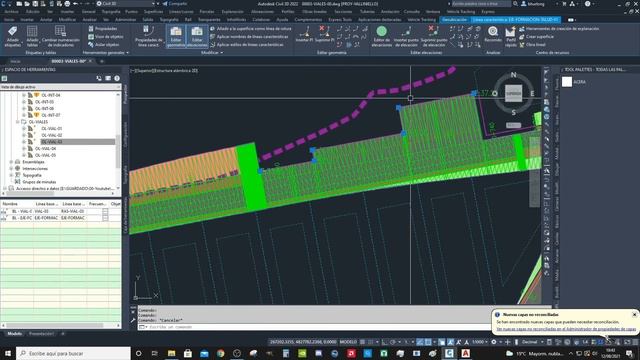
Task: Switch to the Geolocalización ribbon tab
Action: pos(454,19)
